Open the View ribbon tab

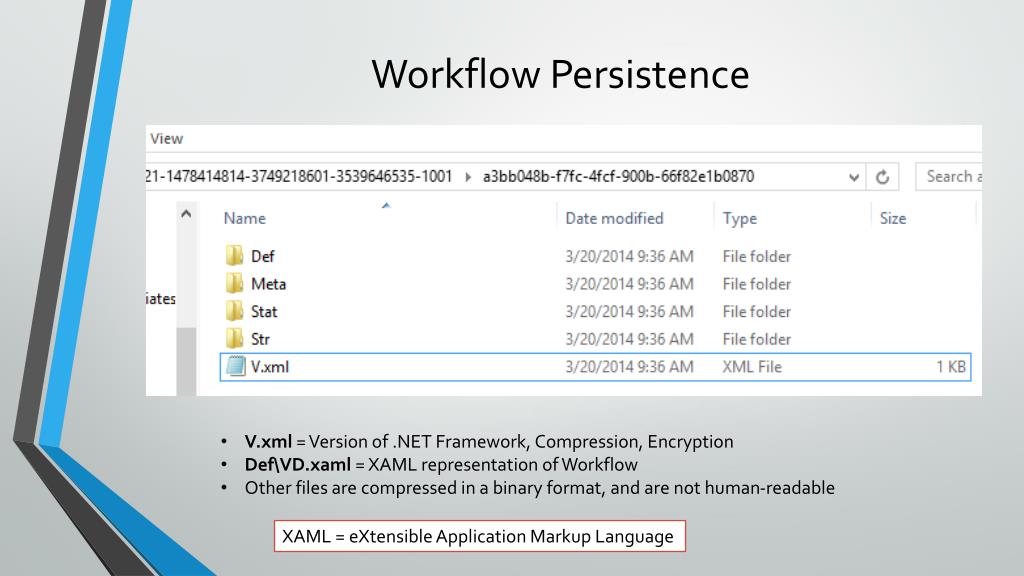[167, 138]
